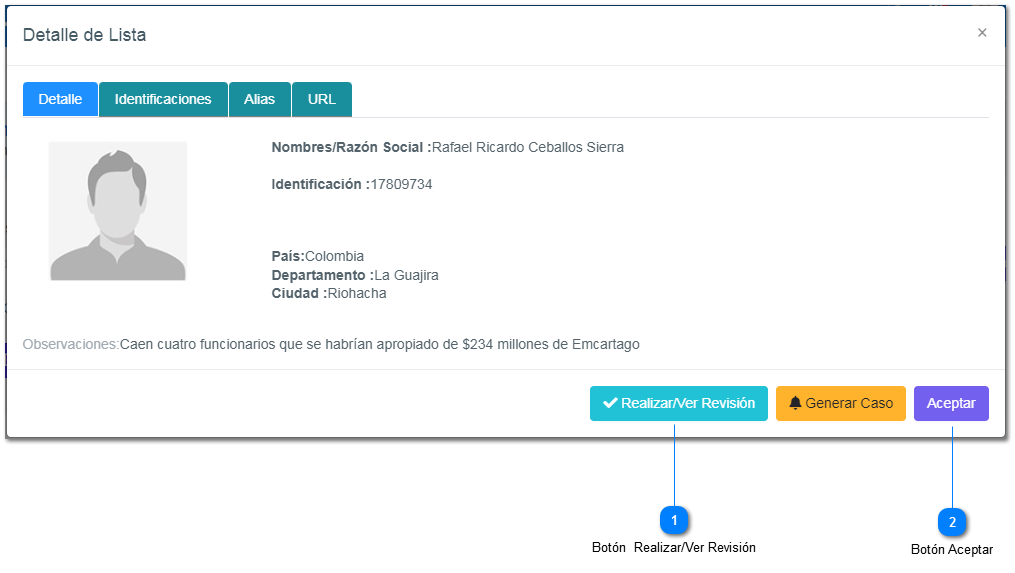Click the País value Colombia
Screen dimensions: 1015x573
[x=334, y=256]
